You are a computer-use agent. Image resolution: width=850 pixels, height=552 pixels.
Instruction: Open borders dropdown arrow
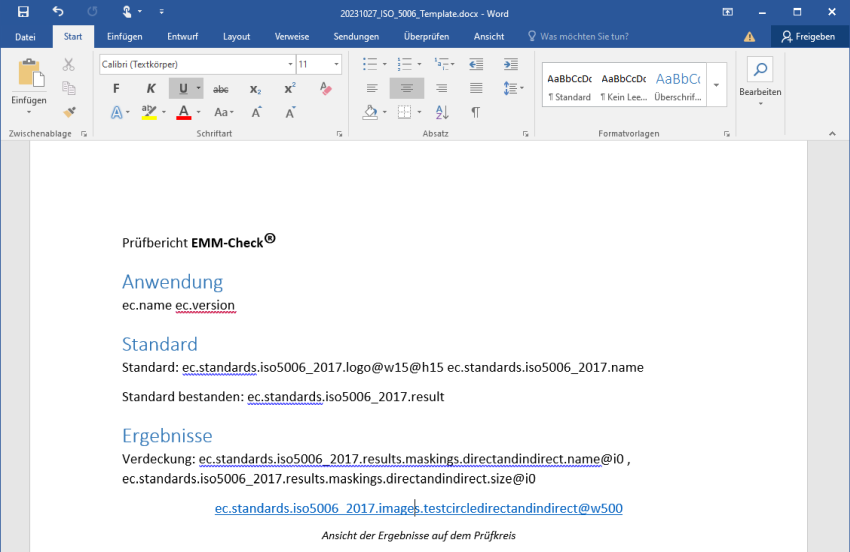point(419,112)
